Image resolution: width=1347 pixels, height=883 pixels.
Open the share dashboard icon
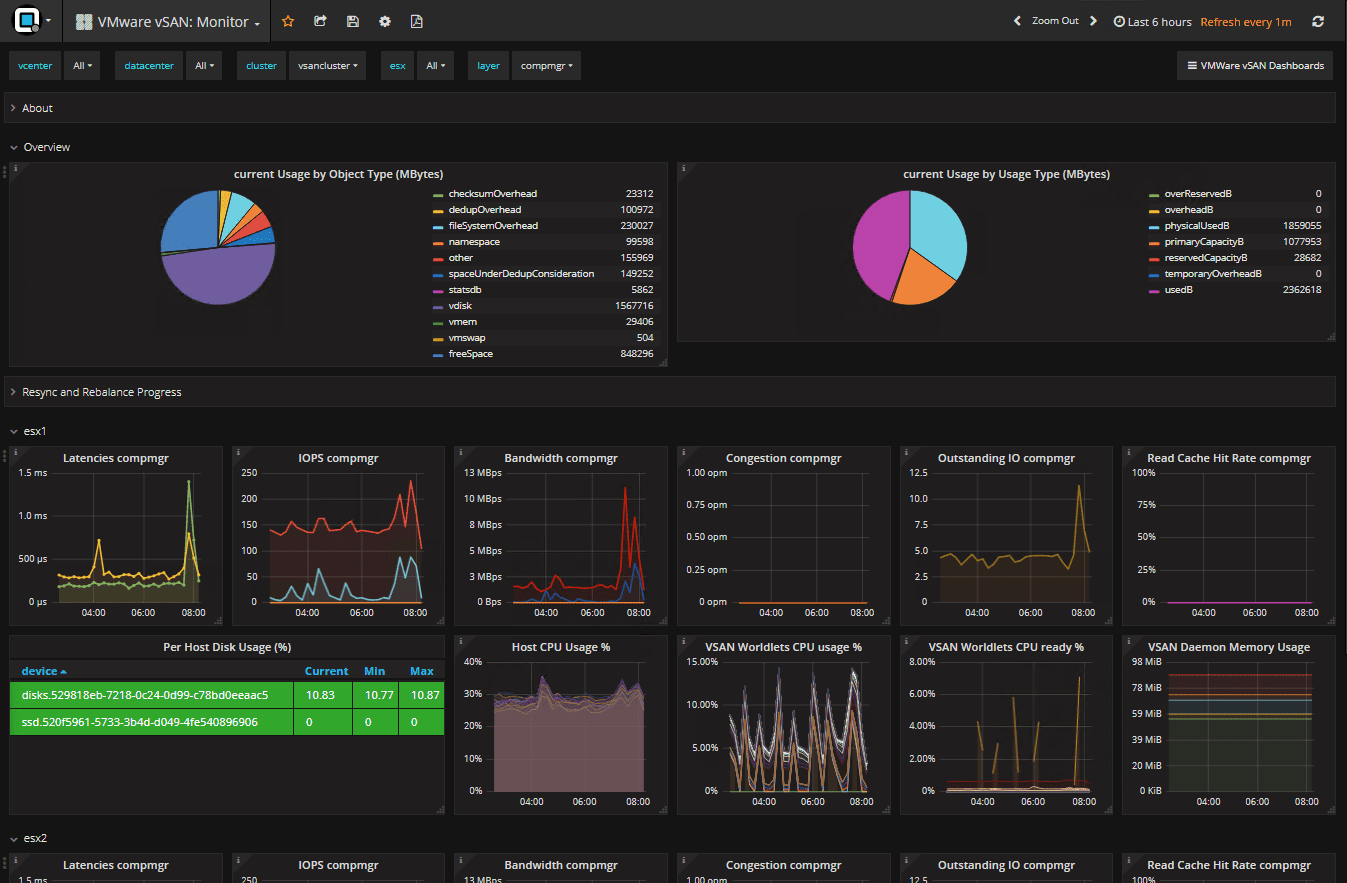[320, 20]
